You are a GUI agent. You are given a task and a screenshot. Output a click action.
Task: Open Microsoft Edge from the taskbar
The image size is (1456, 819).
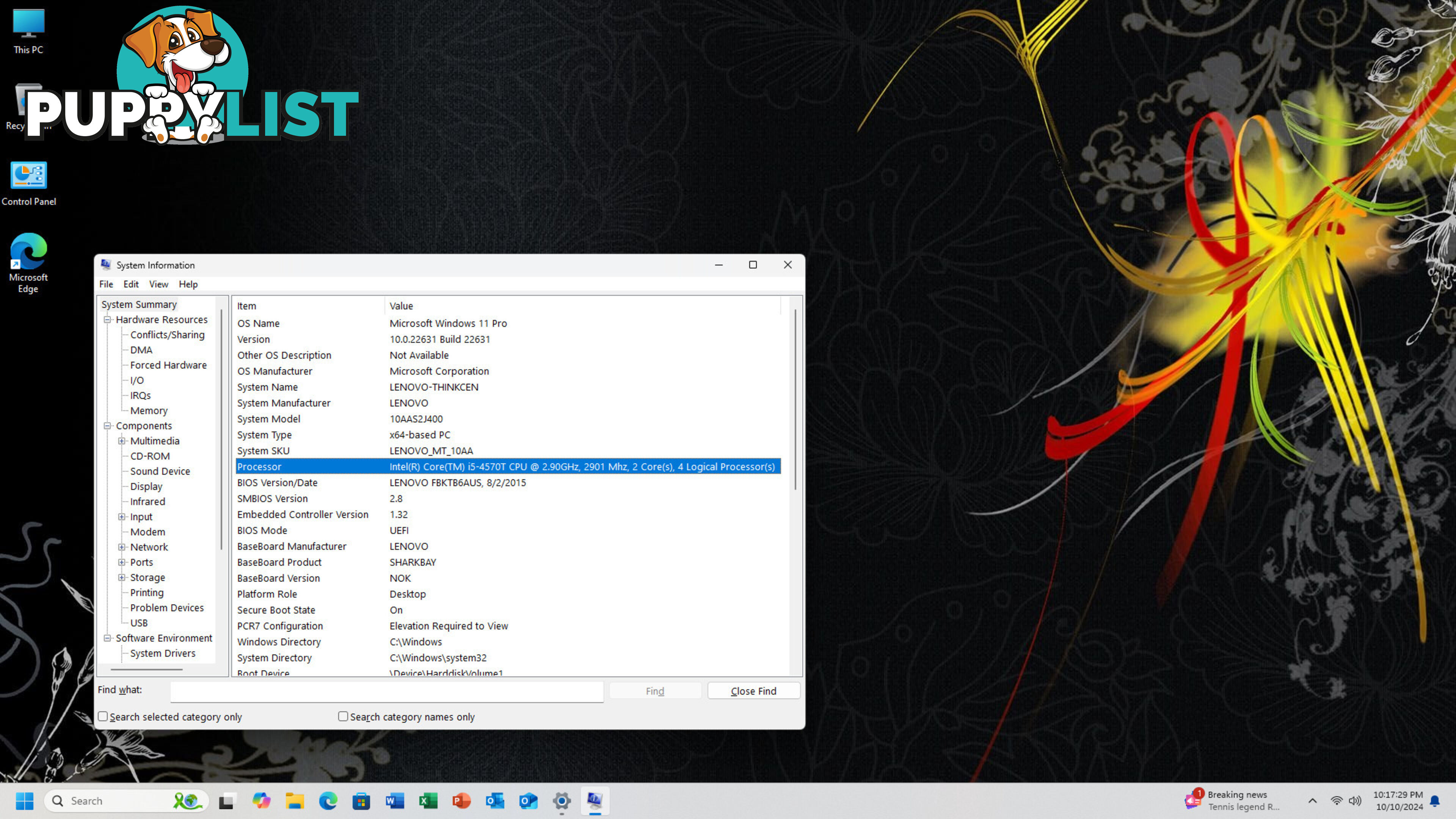(x=328, y=800)
